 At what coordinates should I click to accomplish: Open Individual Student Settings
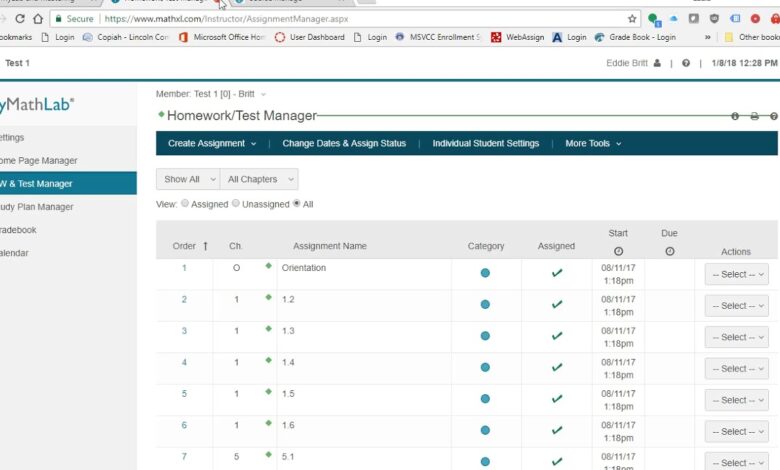click(486, 143)
